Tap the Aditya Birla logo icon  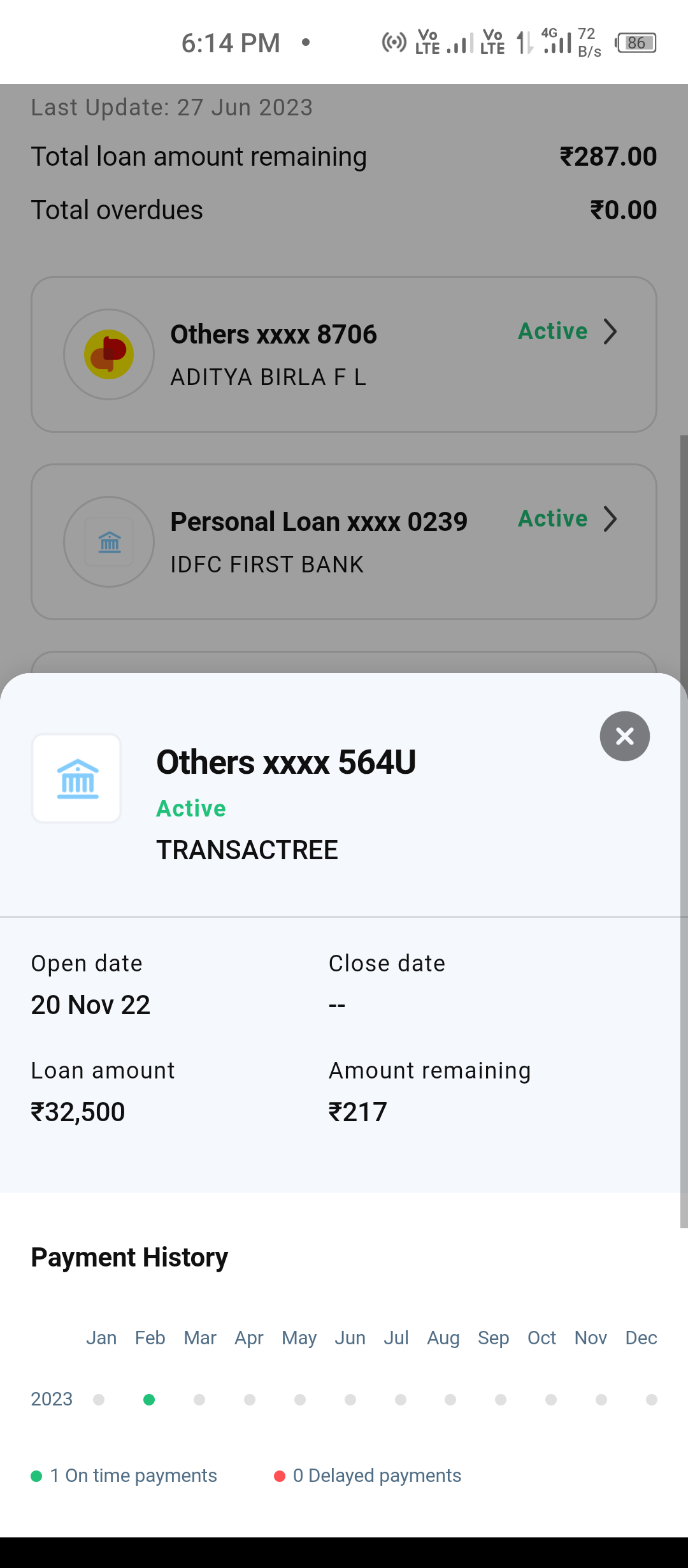[109, 354]
